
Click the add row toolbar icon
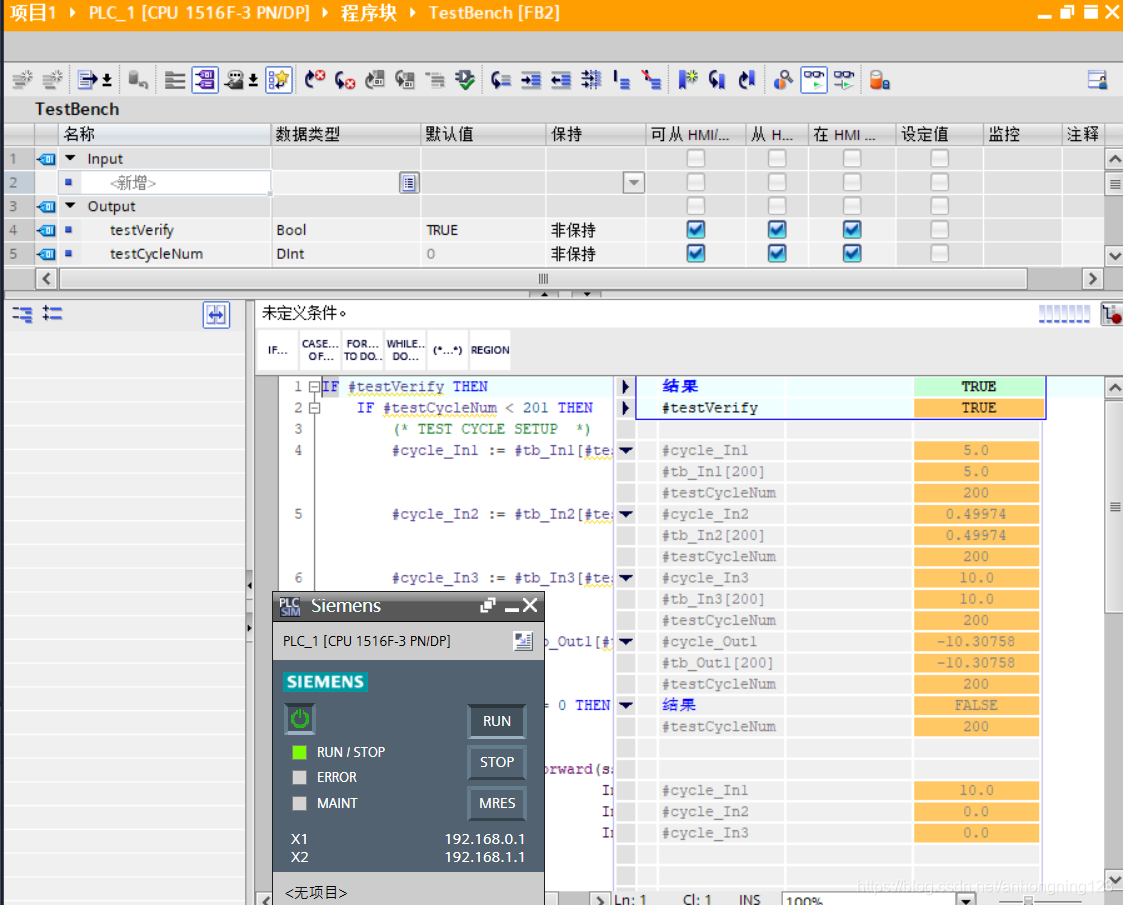point(52,79)
